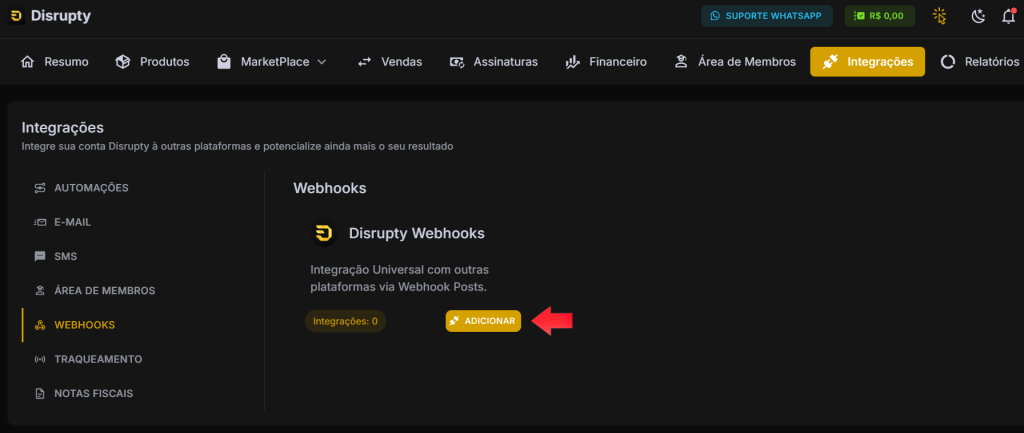Select the Integrações tab
This screenshot has height=433, width=1024.
coord(867,62)
